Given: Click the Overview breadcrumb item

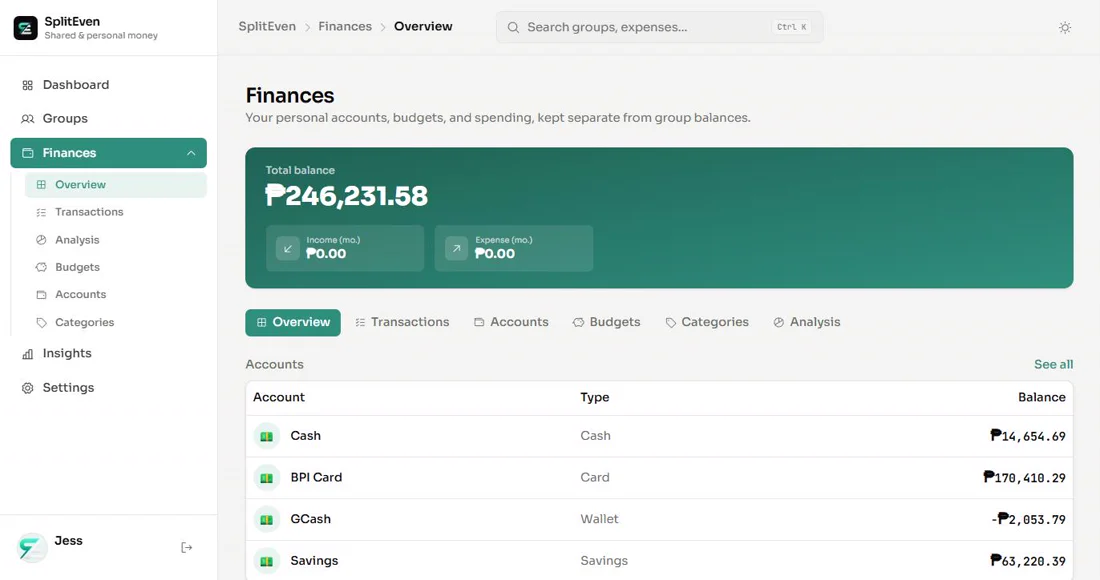Looking at the screenshot, I should [423, 27].
